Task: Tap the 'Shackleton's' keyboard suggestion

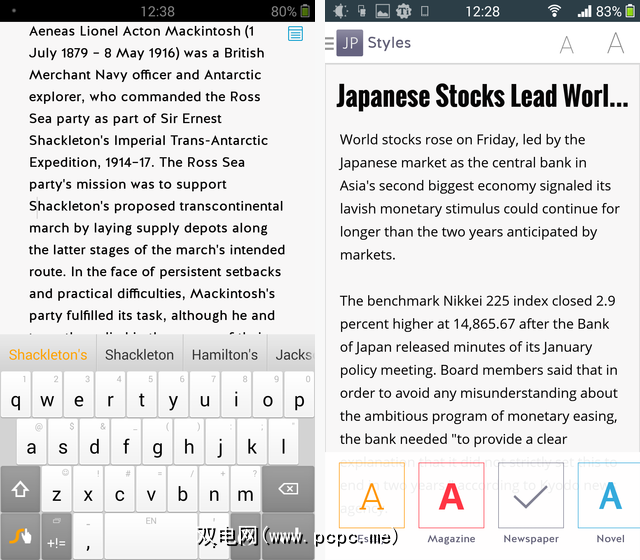Action: coord(48,355)
